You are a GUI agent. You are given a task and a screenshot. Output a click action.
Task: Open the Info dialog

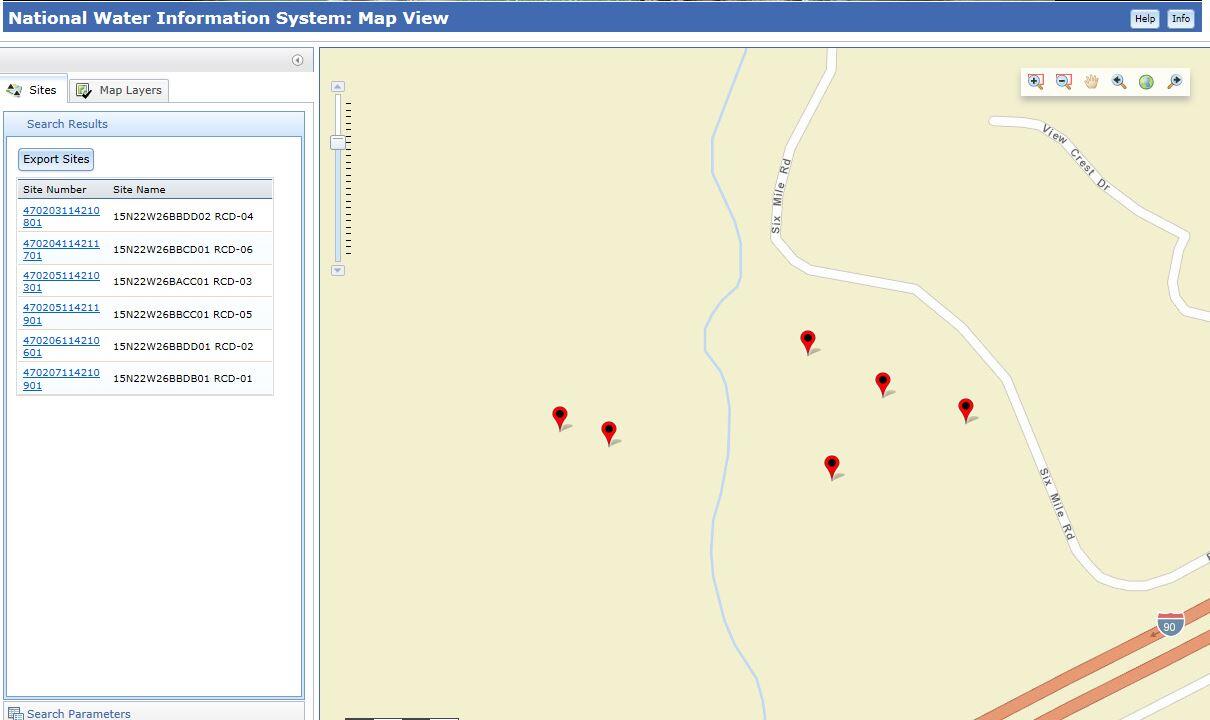[1181, 18]
